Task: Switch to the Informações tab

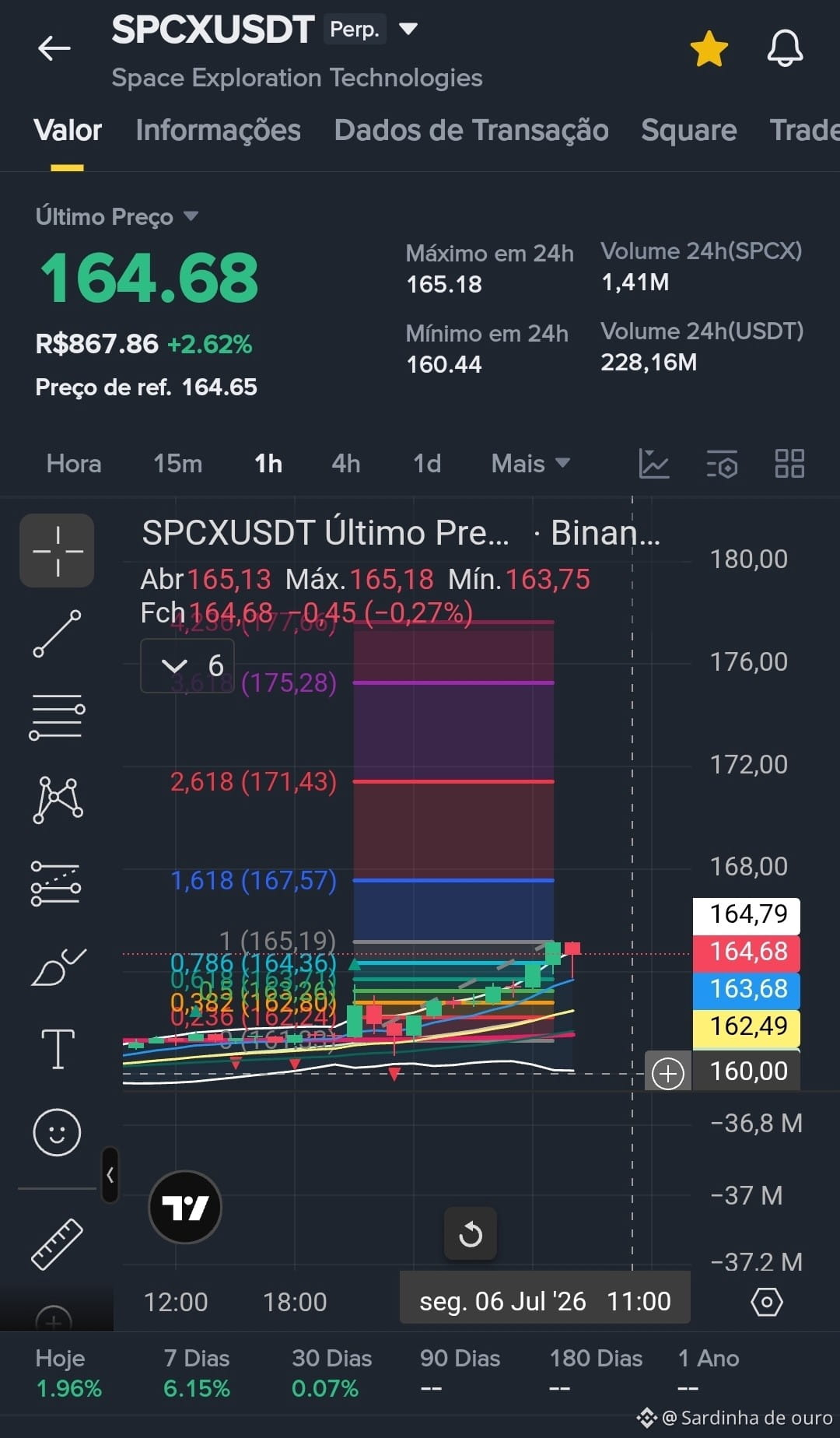Action: pos(218,131)
